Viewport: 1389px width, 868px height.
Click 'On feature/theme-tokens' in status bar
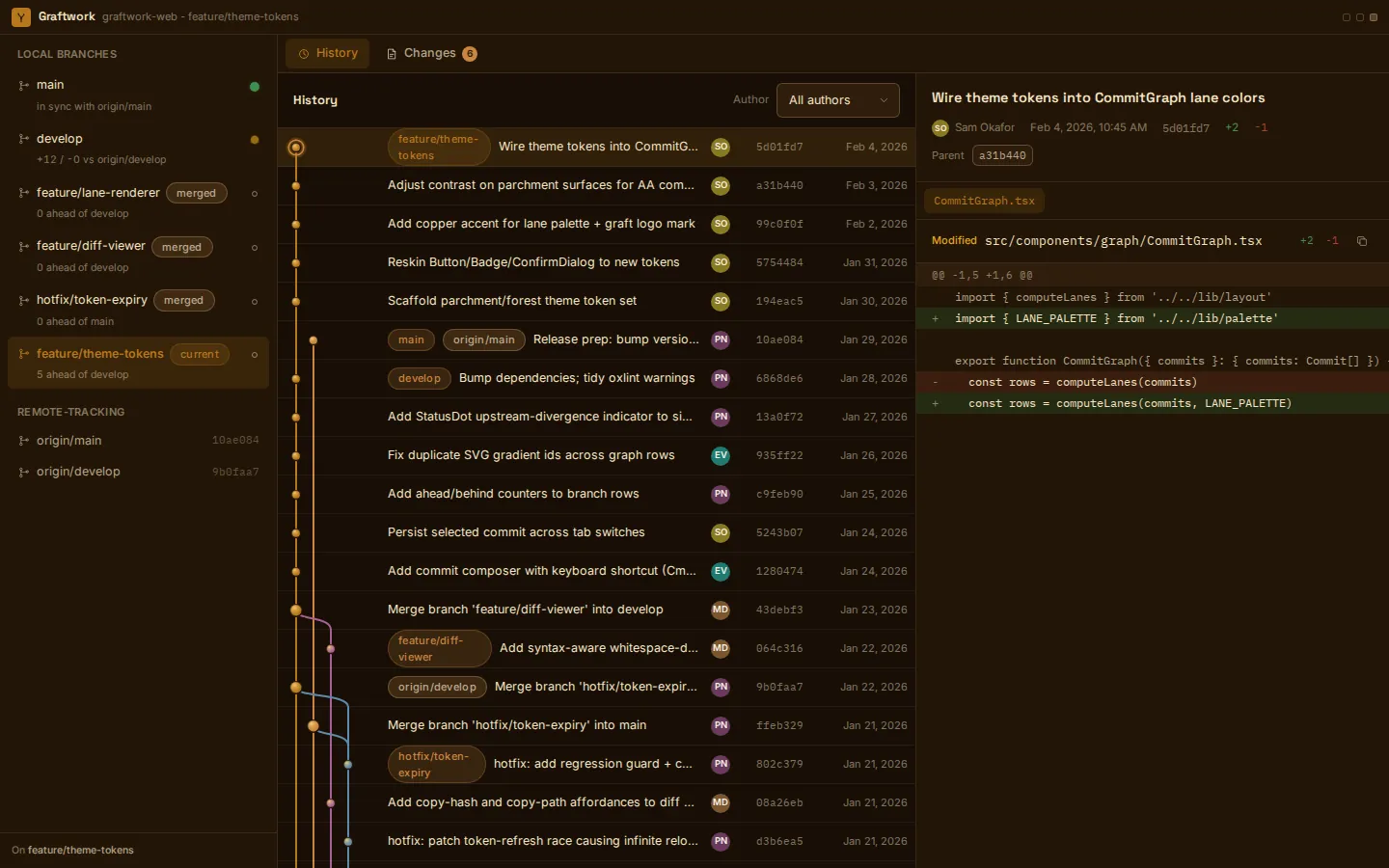72,850
